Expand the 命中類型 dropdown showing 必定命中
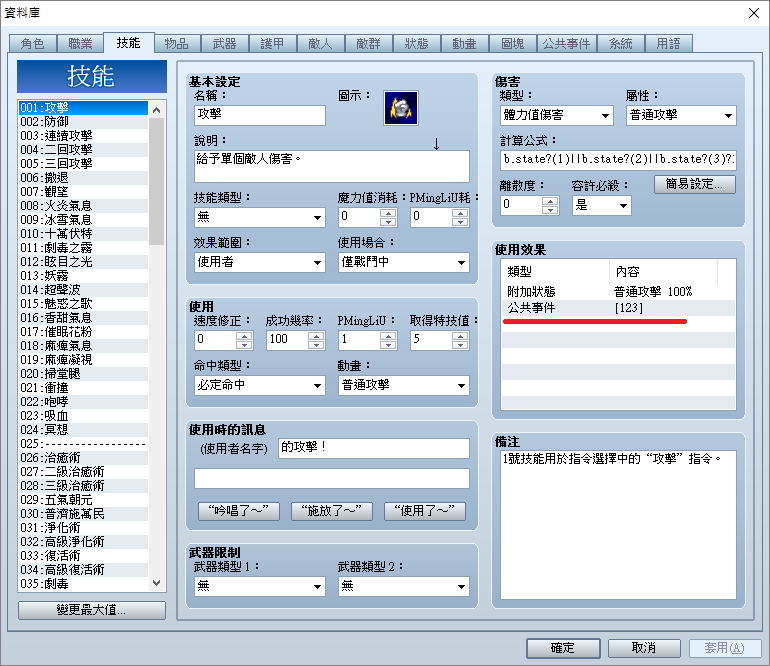Screen dimensions: 770x666 point(260,386)
